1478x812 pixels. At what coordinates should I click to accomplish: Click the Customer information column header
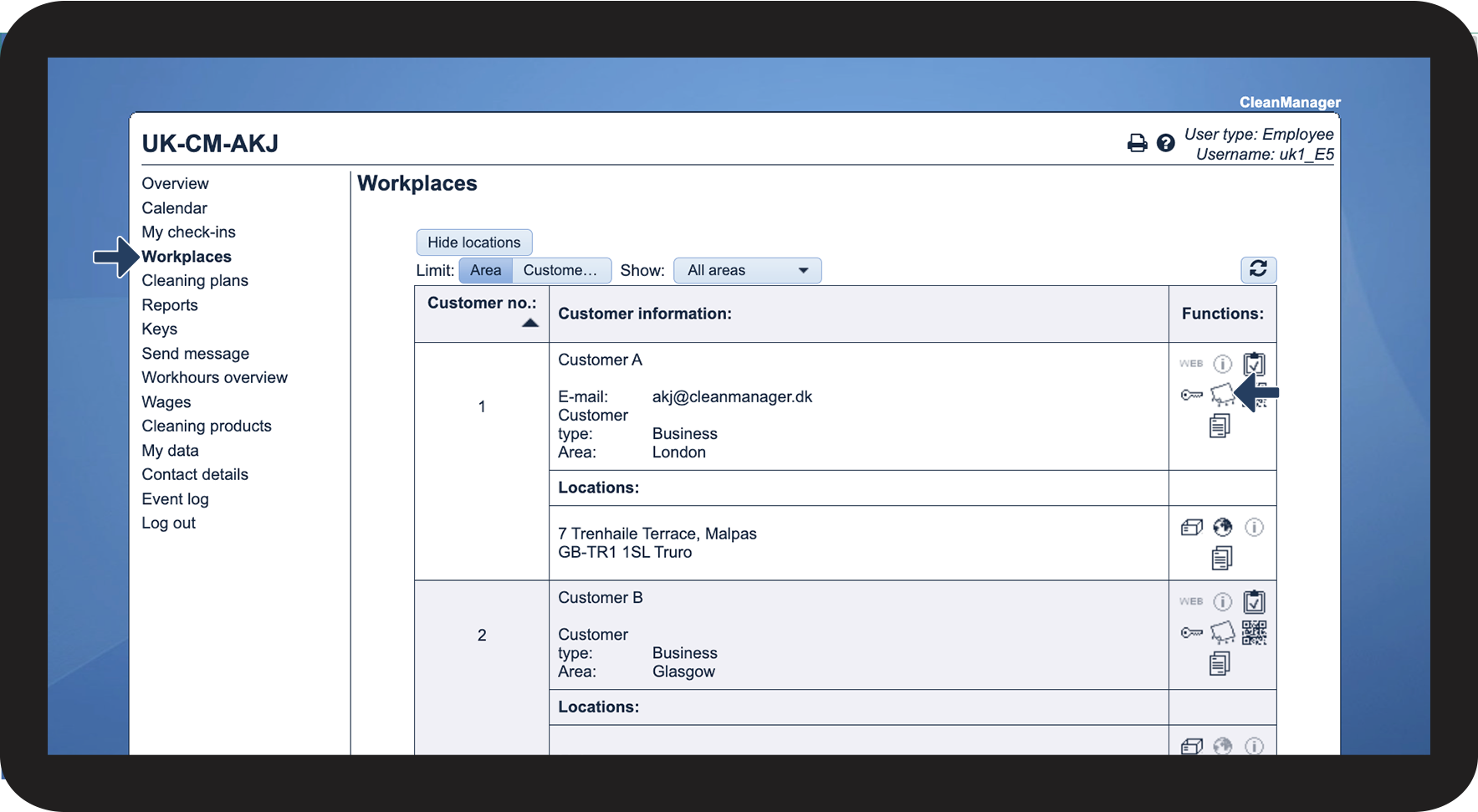tap(644, 314)
